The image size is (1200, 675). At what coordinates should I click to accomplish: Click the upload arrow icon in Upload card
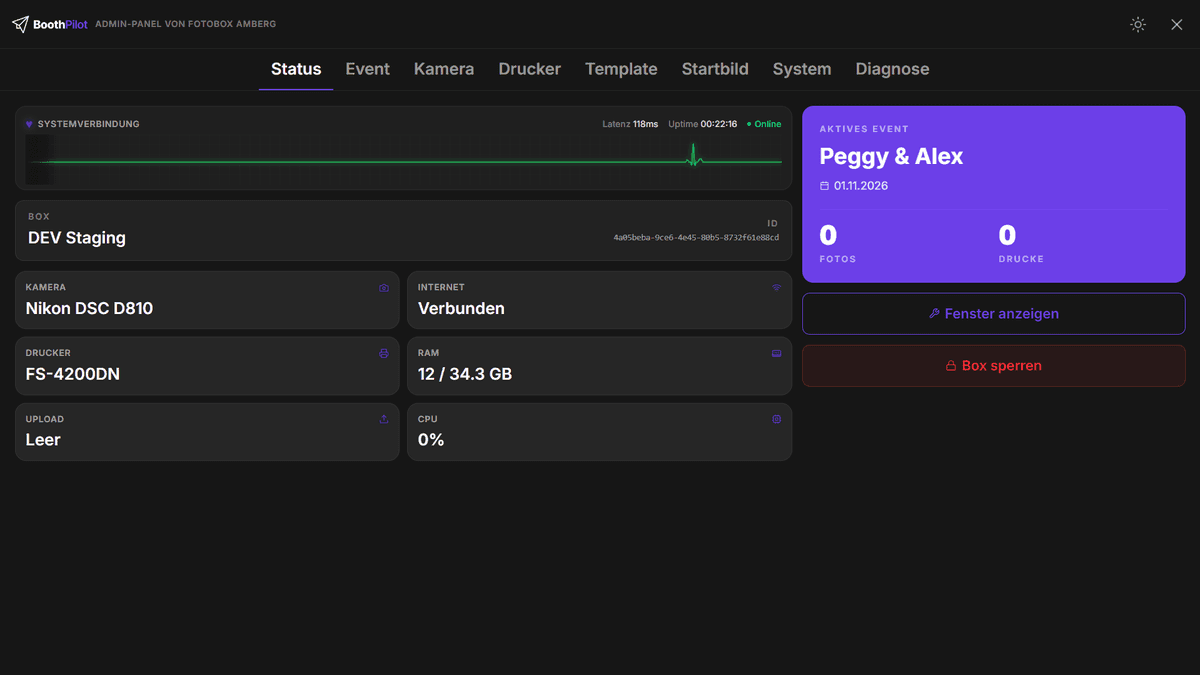pos(384,419)
